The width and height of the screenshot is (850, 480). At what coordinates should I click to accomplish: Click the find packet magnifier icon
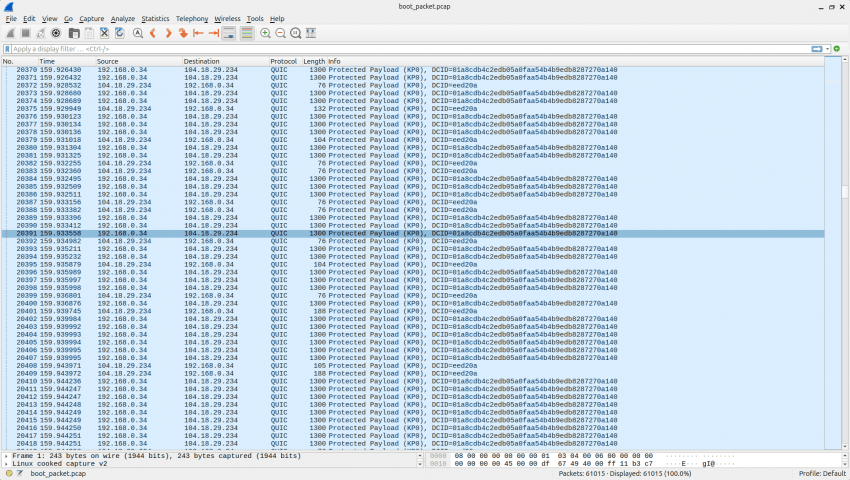coord(137,33)
